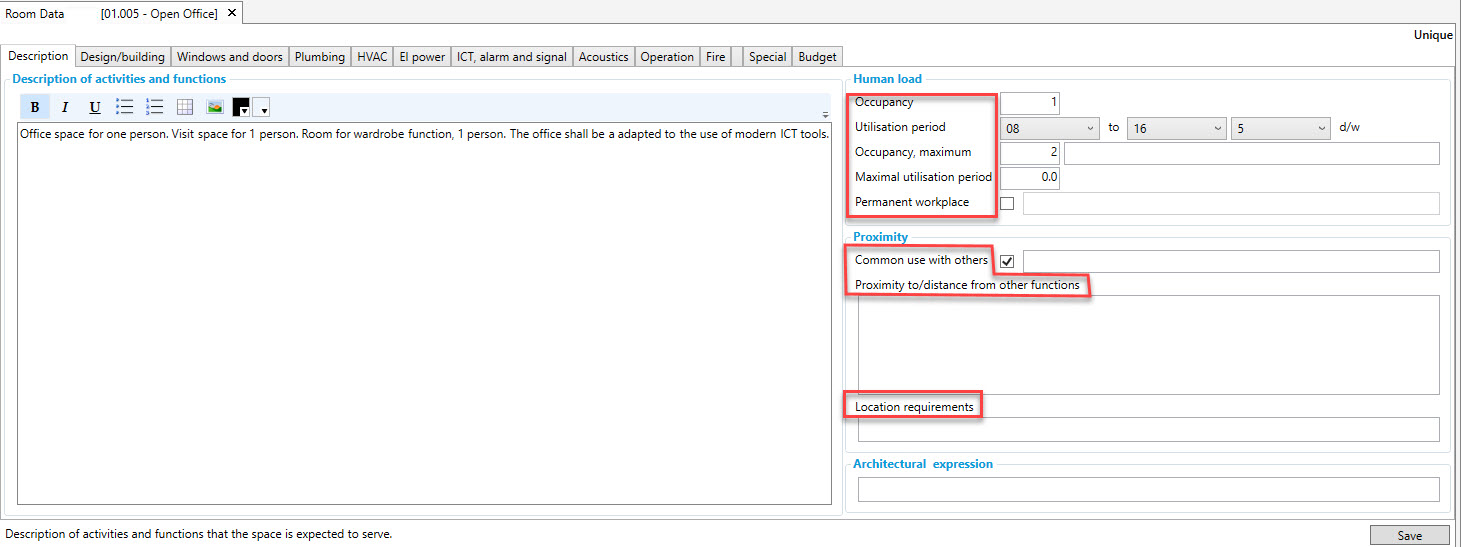Uncheck Common use with others
The height and width of the screenshot is (547, 1461).
pyautogui.click(x=1007, y=261)
